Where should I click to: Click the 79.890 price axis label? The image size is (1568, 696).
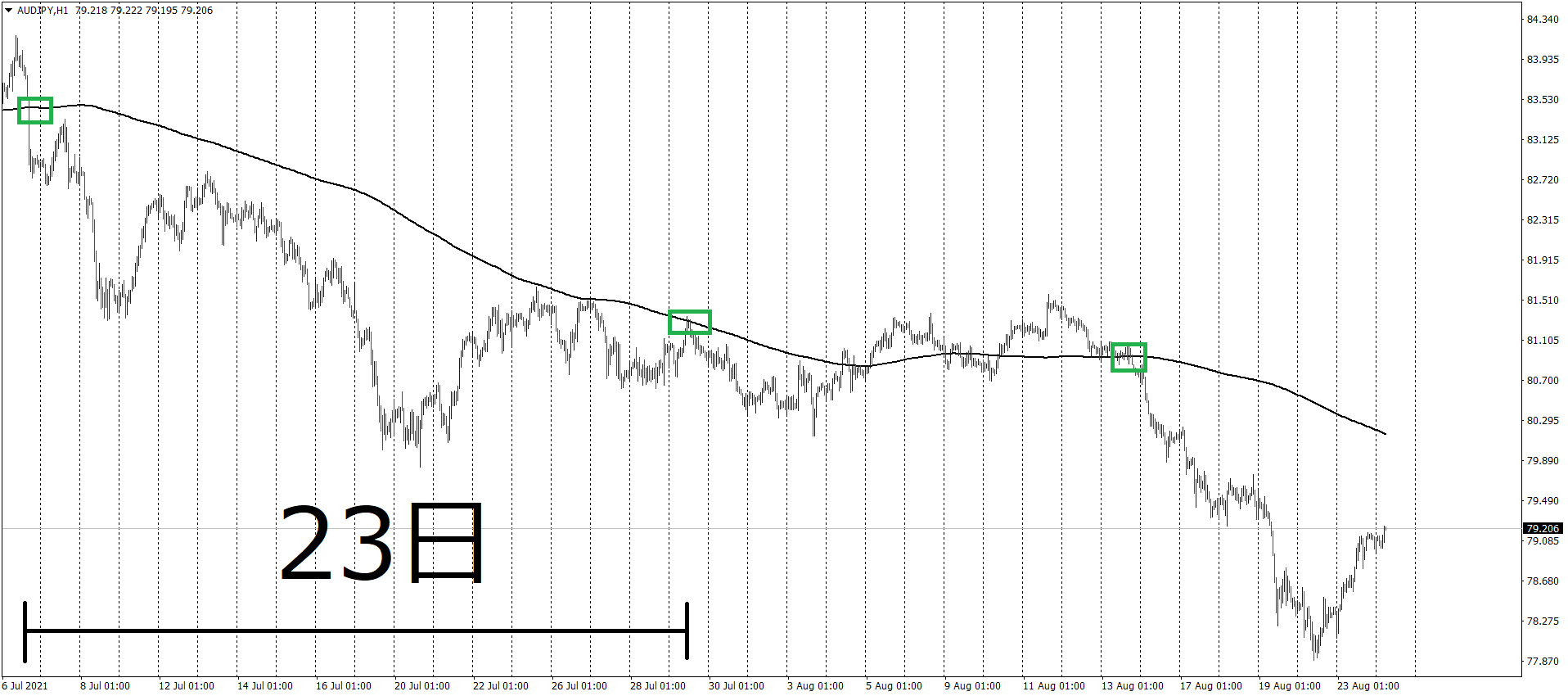pyautogui.click(x=1543, y=461)
